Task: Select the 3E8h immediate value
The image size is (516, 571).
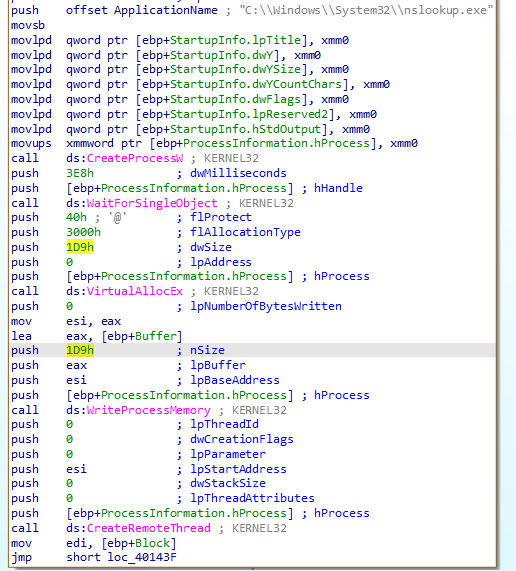Action: click(80, 173)
